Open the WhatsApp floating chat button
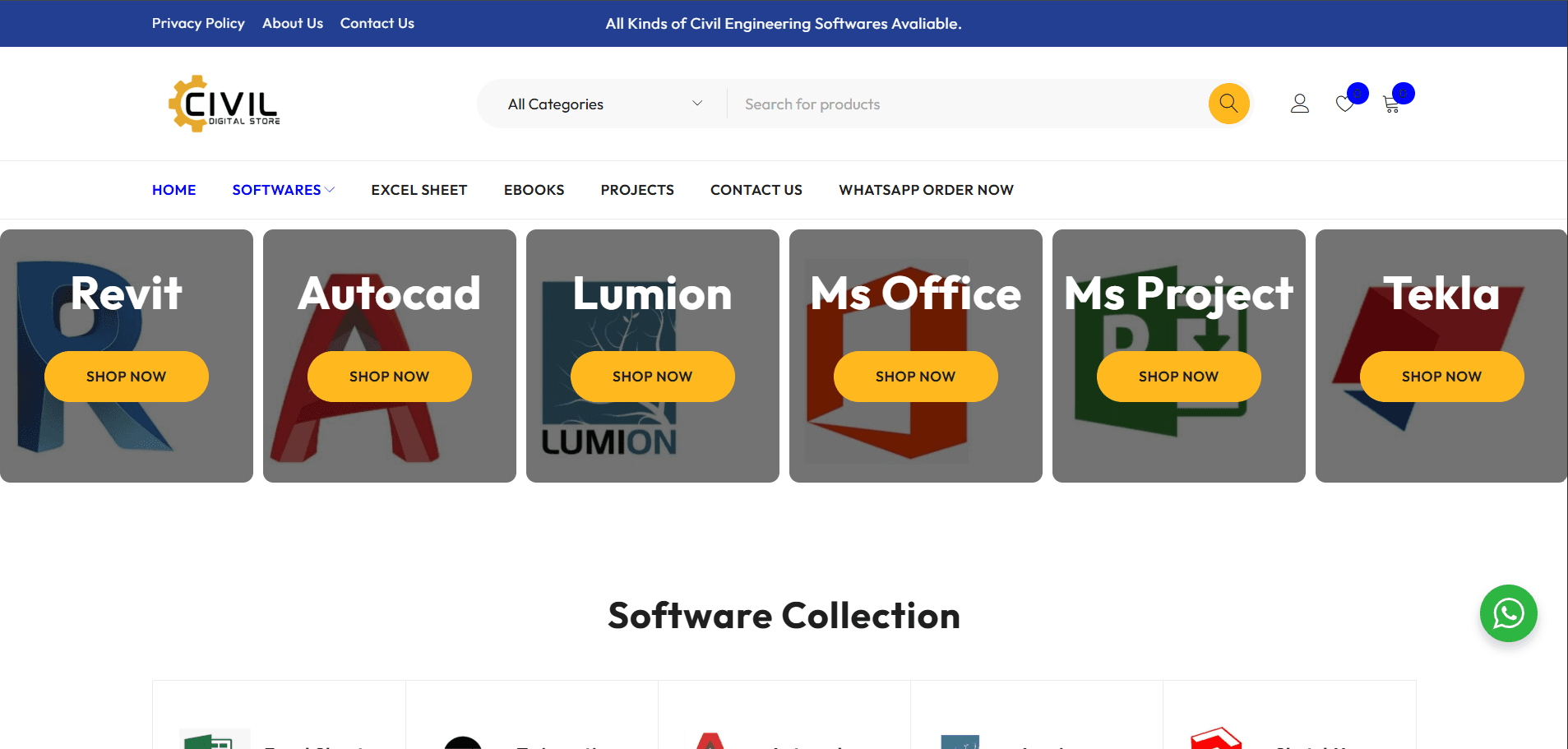This screenshot has height=749, width=1568. (x=1508, y=613)
